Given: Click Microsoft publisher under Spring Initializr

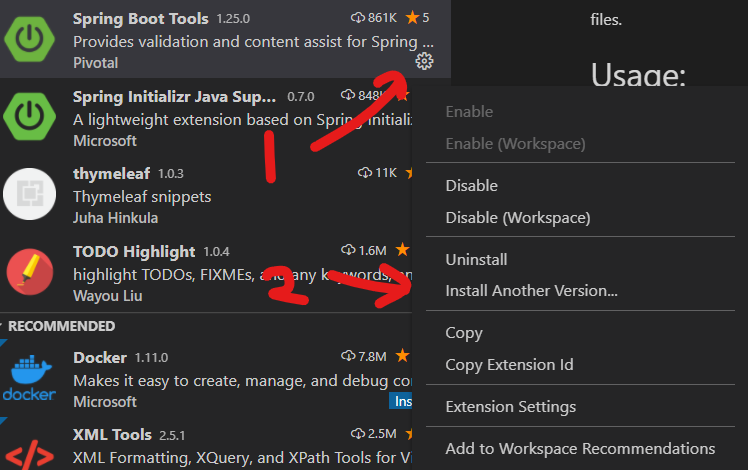Looking at the screenshot, I should pos(105,141).
